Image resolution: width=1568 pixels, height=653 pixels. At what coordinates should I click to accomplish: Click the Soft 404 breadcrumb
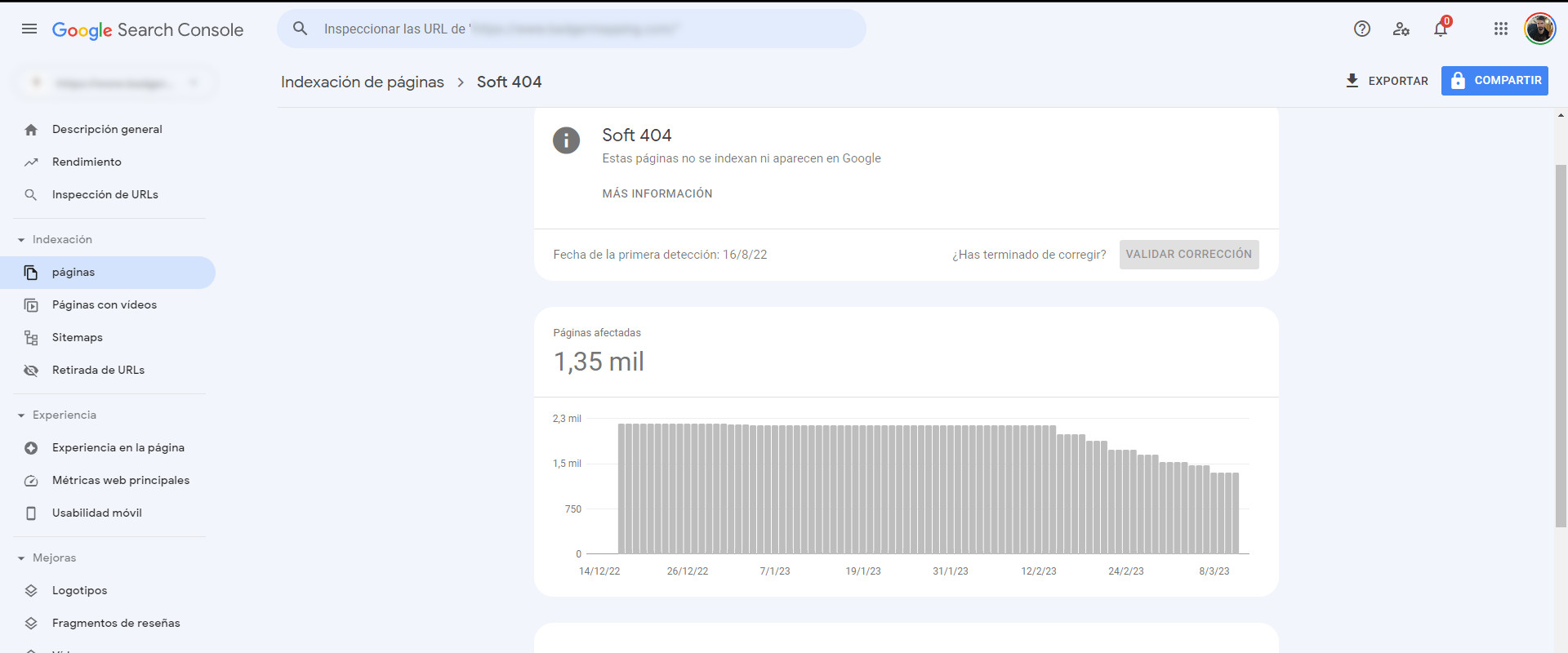coord(510,82)
